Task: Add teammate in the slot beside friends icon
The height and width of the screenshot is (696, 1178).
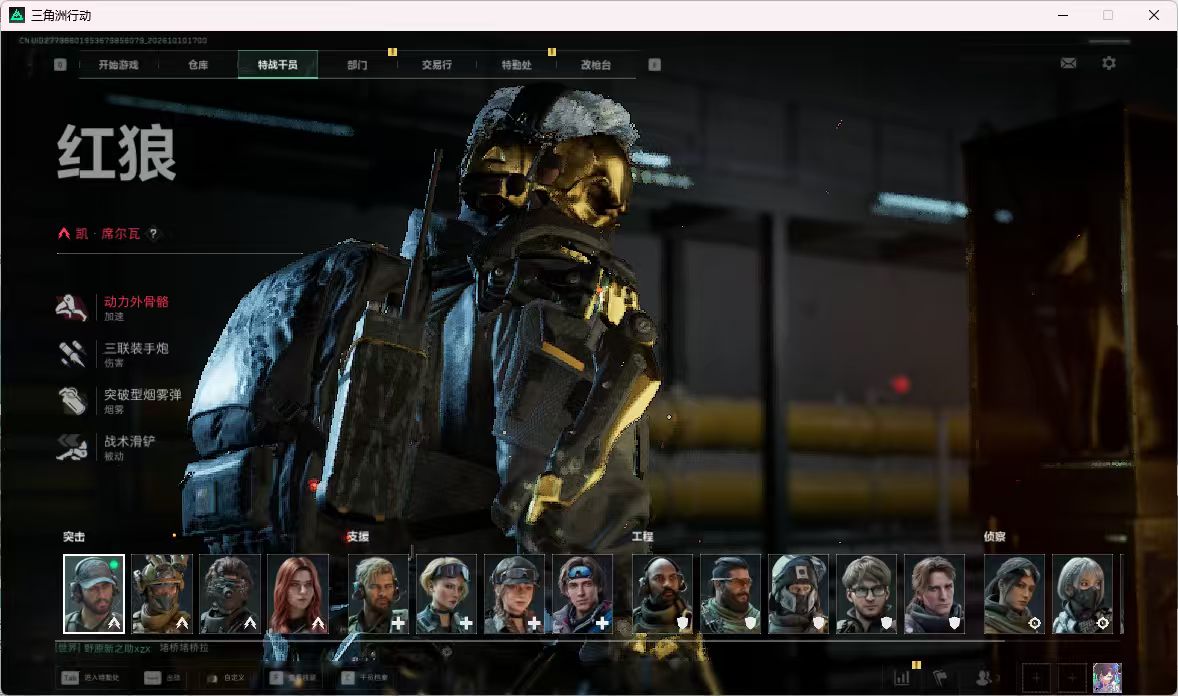Action: (x=1036, y=678)
